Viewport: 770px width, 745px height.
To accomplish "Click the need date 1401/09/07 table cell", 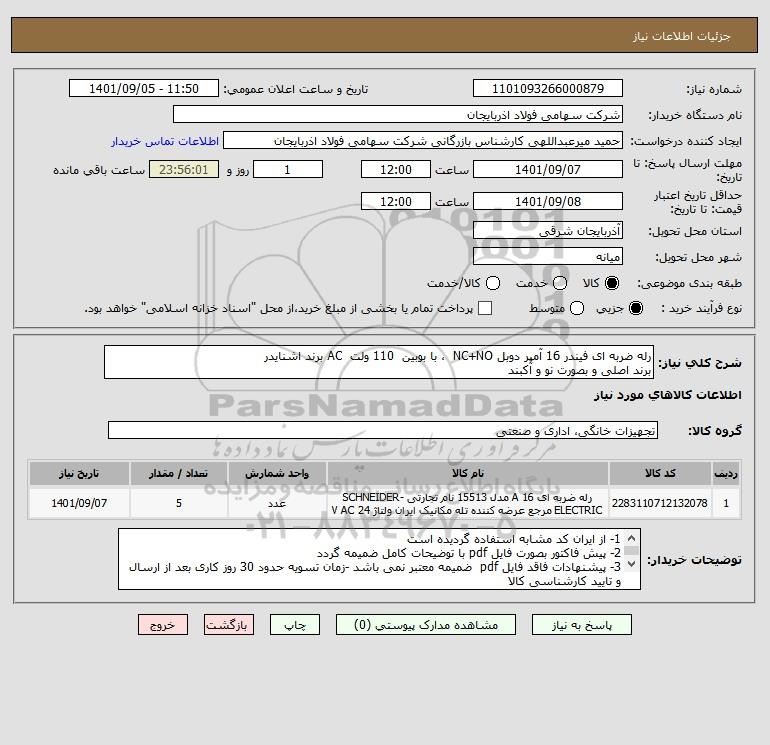I will [x=79, y=503].
